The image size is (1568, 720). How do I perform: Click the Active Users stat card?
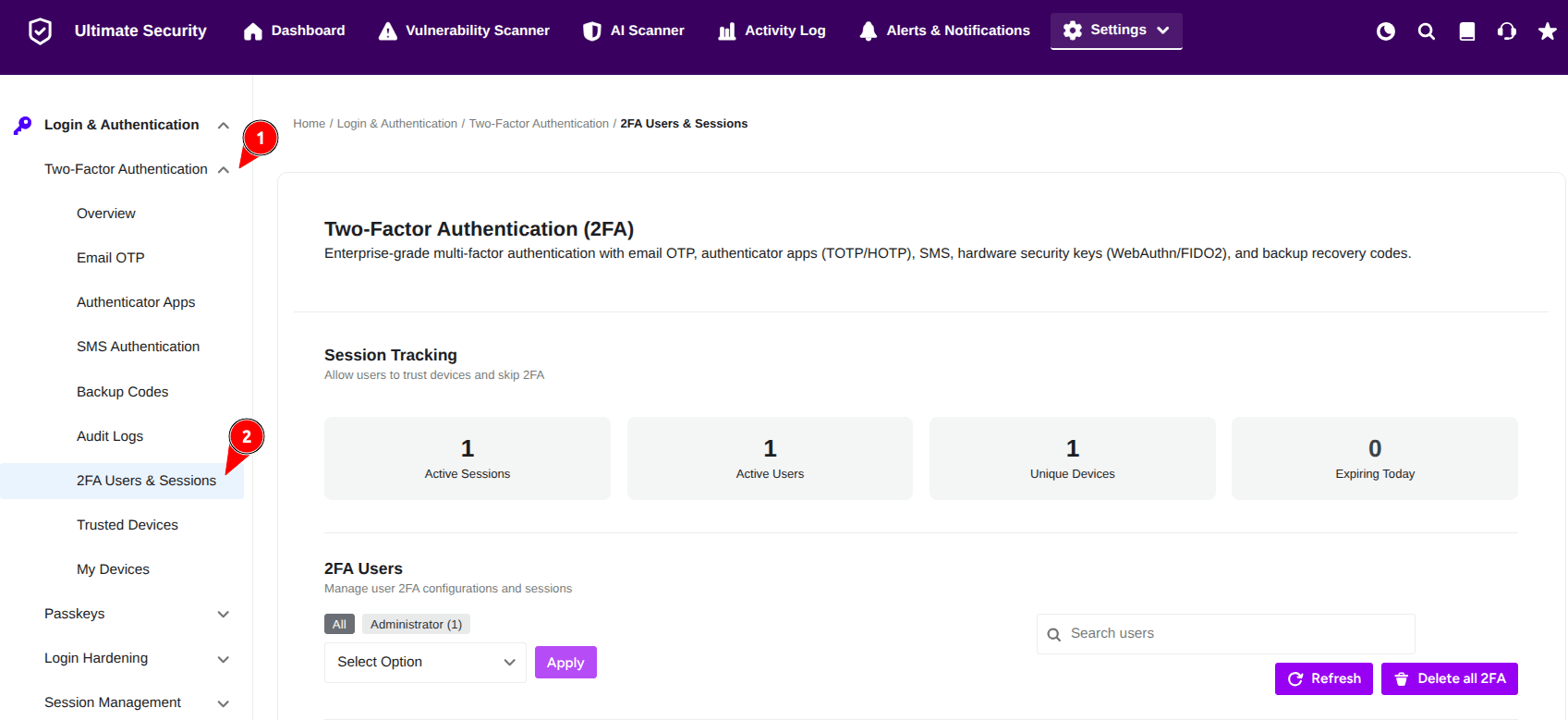770,458
